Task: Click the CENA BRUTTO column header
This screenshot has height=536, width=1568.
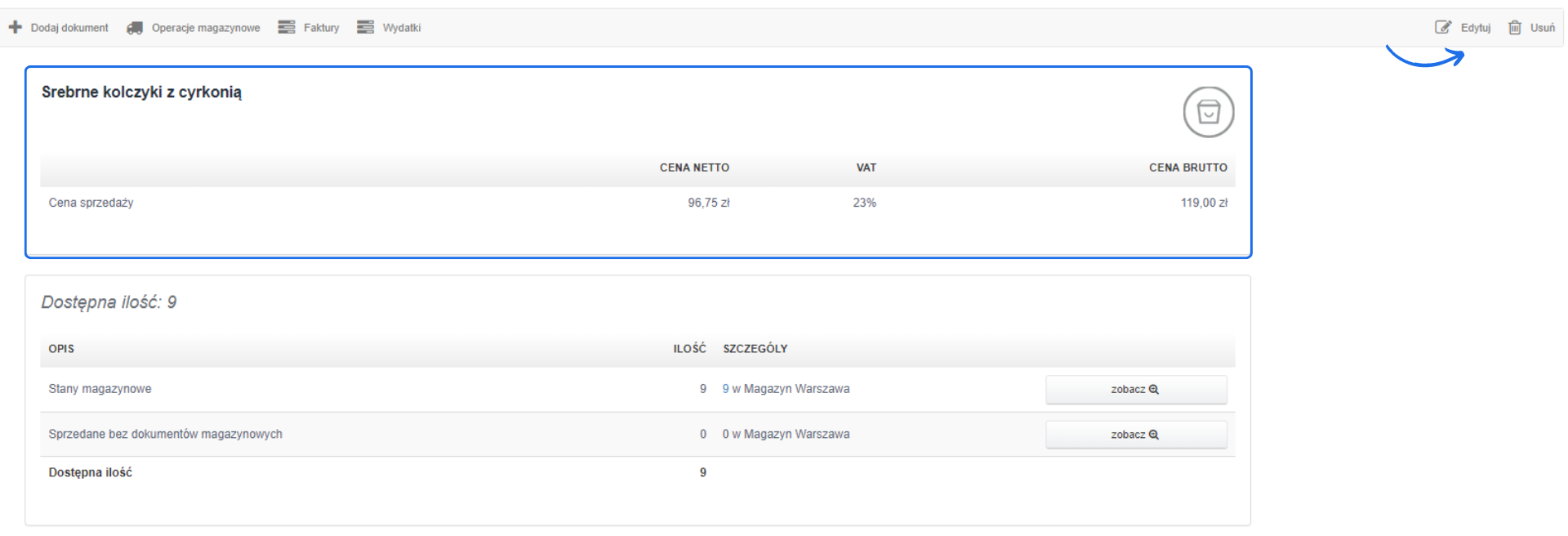Action: pyautogui.click(x=1187, y=167)
